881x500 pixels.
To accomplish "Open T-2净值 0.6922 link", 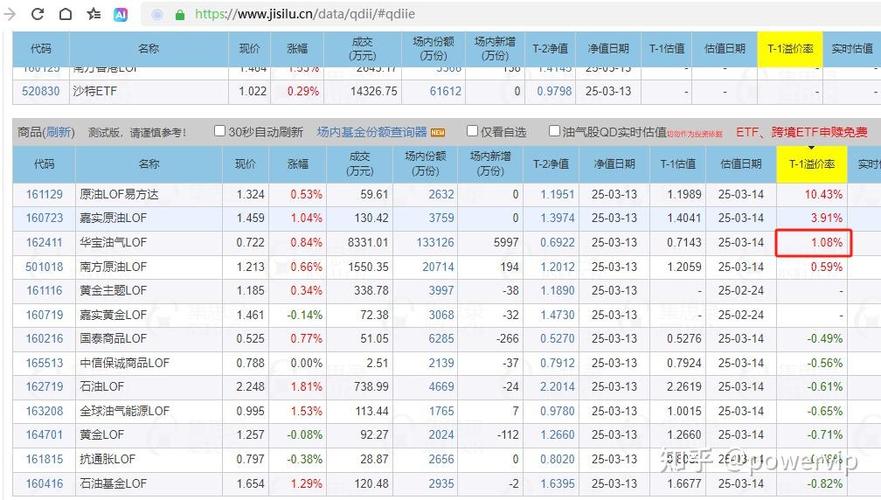I will point(557,243).
